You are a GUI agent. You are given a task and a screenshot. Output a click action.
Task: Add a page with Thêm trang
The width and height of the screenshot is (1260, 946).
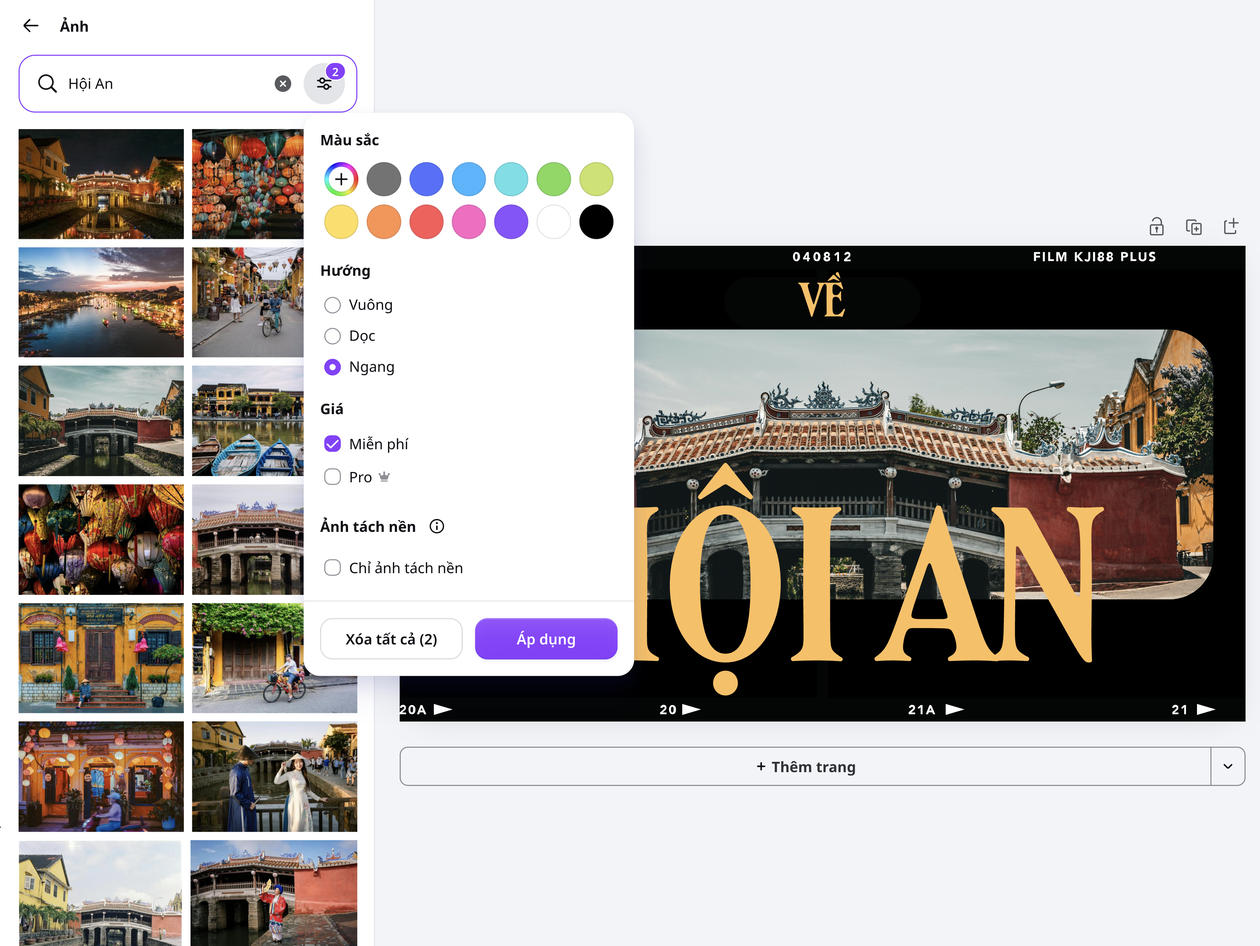coord(806,767)
